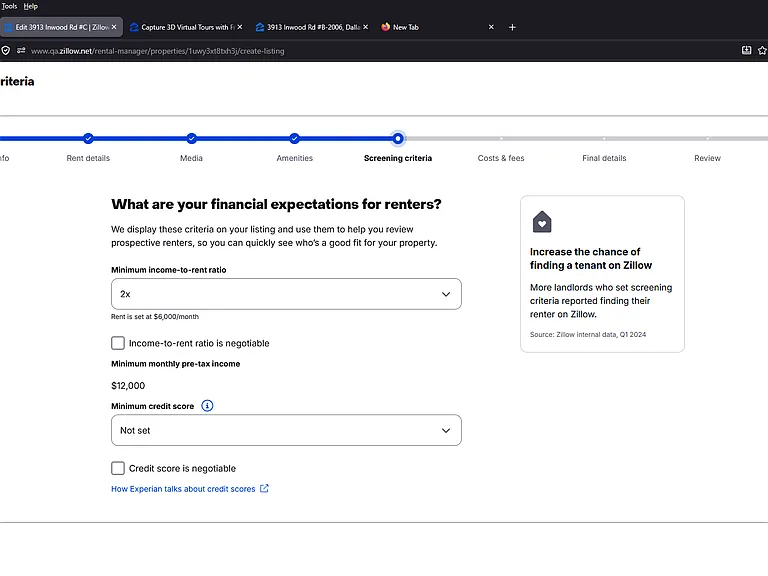The height and width of the screenshot is (576, 768).
Task: Click the new tab plus icon
Action: click(x=512, y=27)
